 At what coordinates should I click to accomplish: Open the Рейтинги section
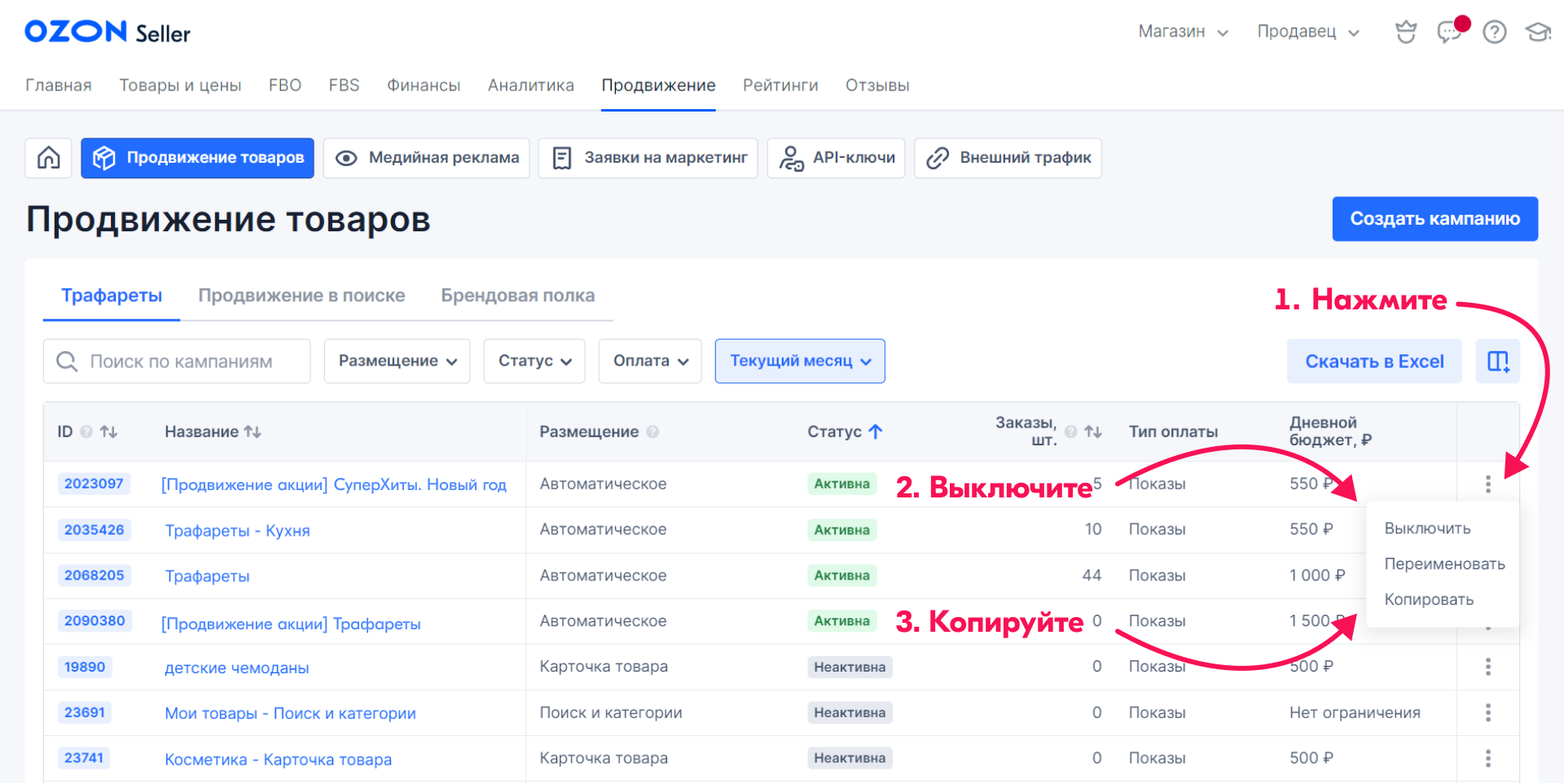pyautogui.click(x=780, y=85)
